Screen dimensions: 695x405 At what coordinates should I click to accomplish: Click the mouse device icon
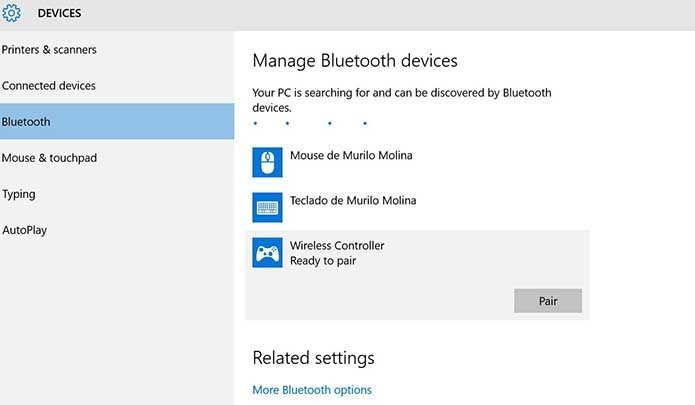[x=267, y=162]
